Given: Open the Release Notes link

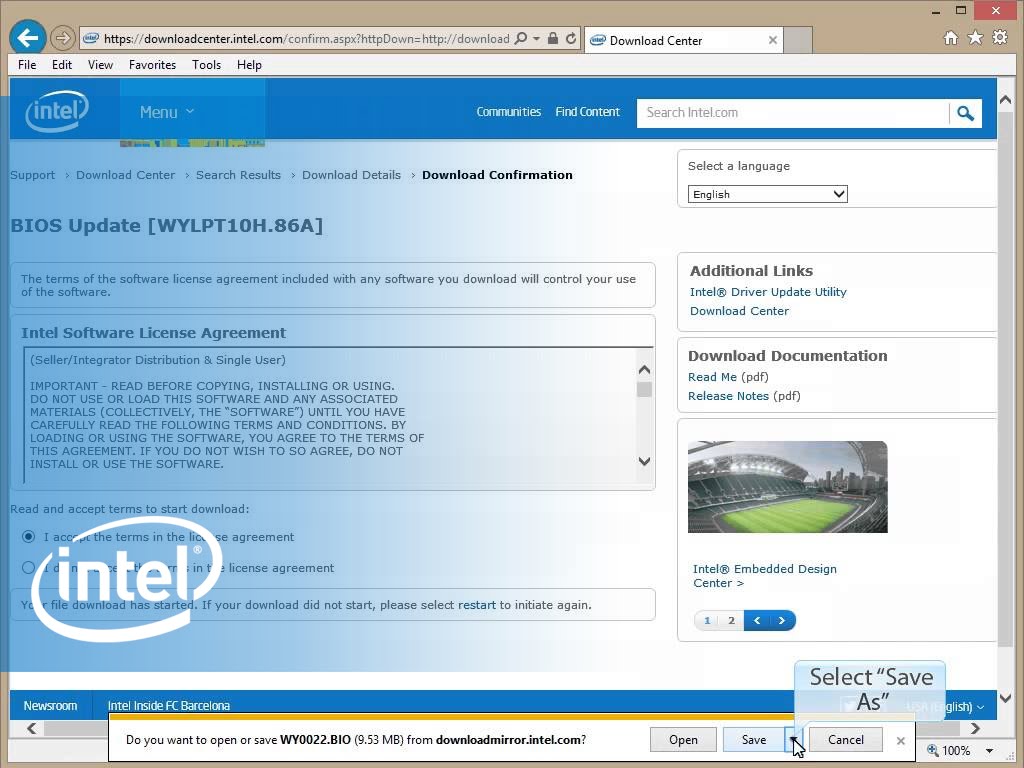Looking at the screenshot, I should click(x=728, y=396).
